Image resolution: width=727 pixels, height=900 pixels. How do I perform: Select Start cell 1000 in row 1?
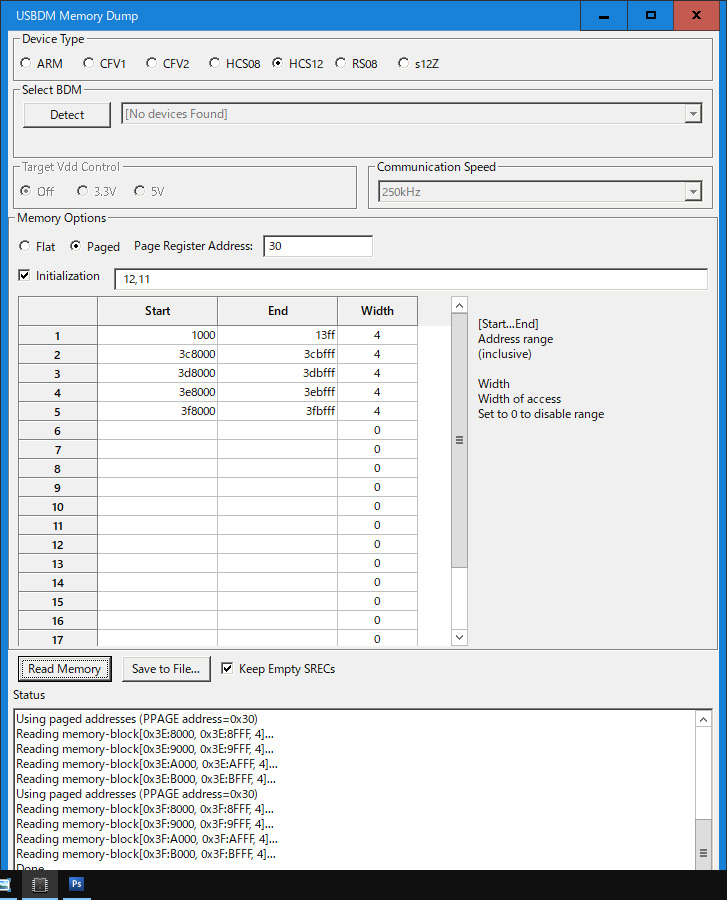point(157,335)
